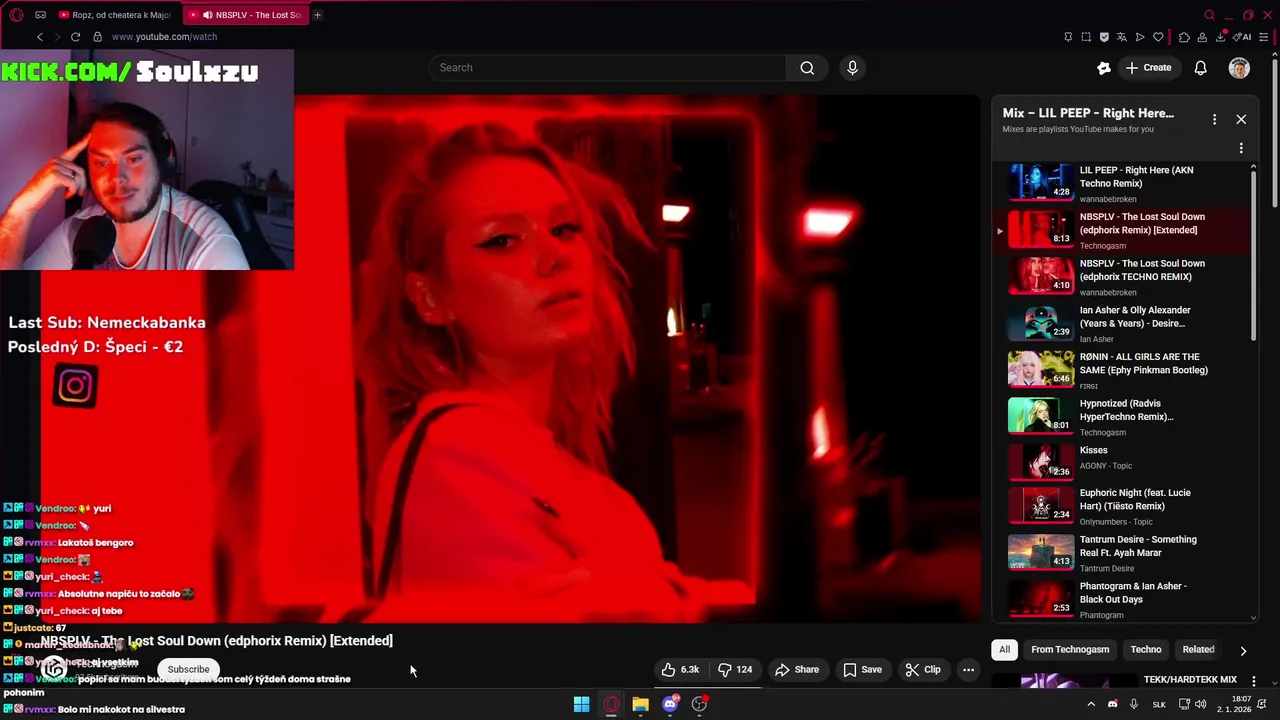Select the 'Ian Asher & Olly Alexander' playlist entry

click(x=1120, y=324)
